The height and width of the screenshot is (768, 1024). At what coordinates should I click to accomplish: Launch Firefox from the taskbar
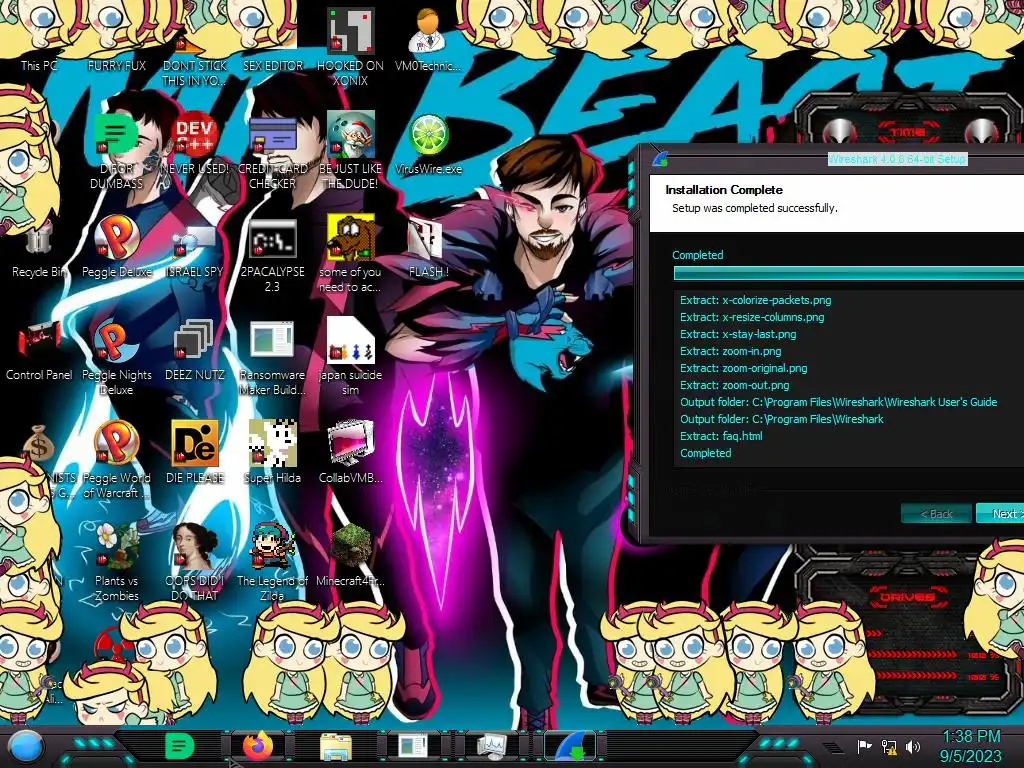[x=258, y=746]
